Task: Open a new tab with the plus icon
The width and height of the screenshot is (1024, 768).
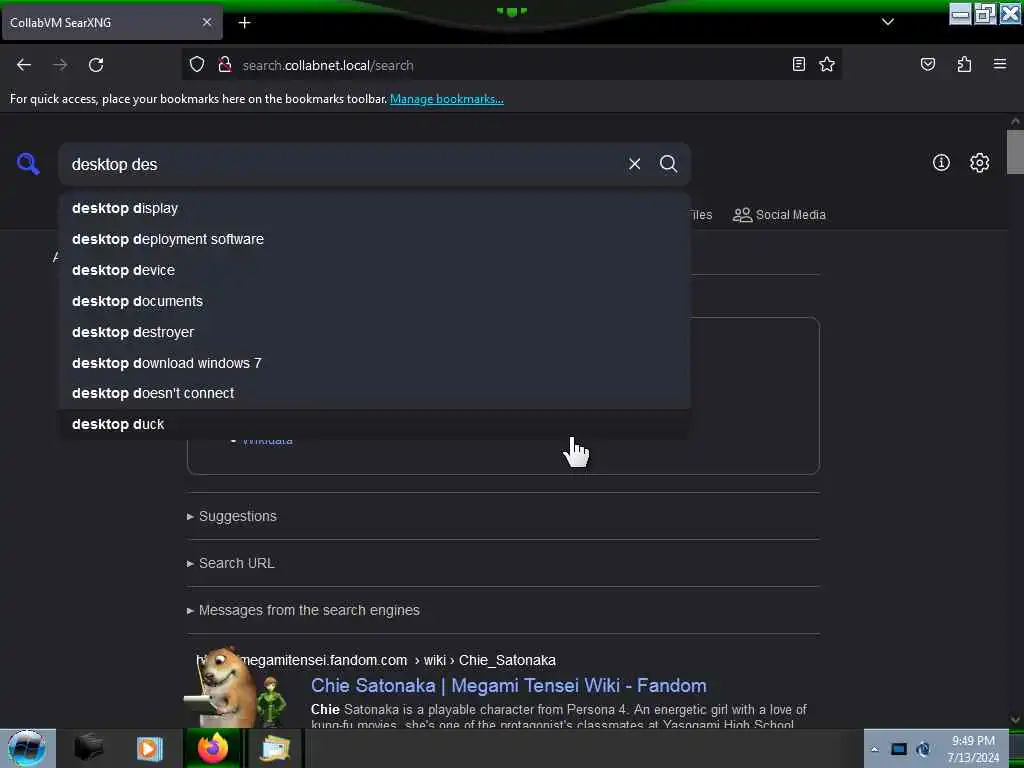Action: [244, 23]
